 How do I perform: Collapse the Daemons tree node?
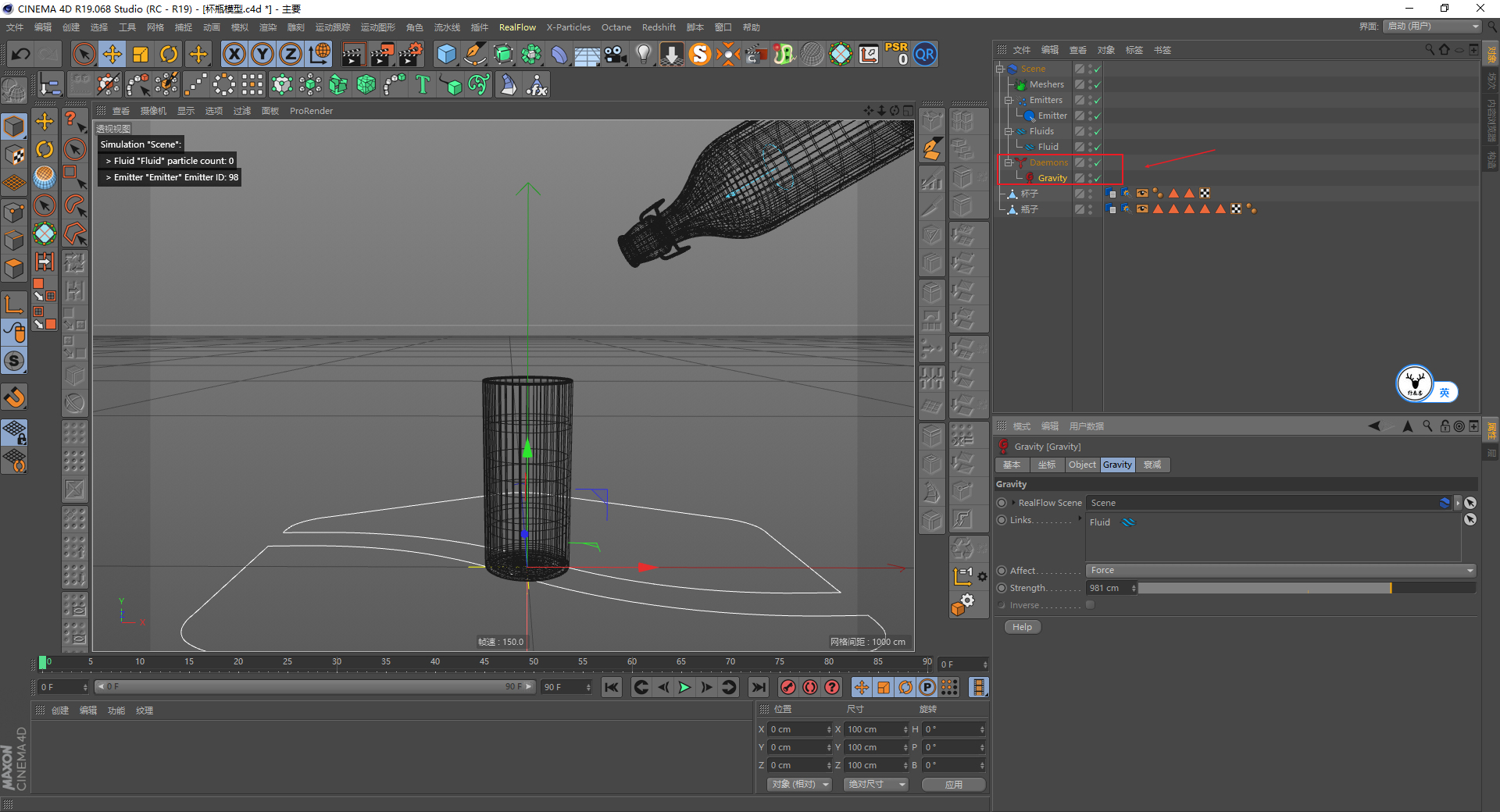click(1008, 162)
